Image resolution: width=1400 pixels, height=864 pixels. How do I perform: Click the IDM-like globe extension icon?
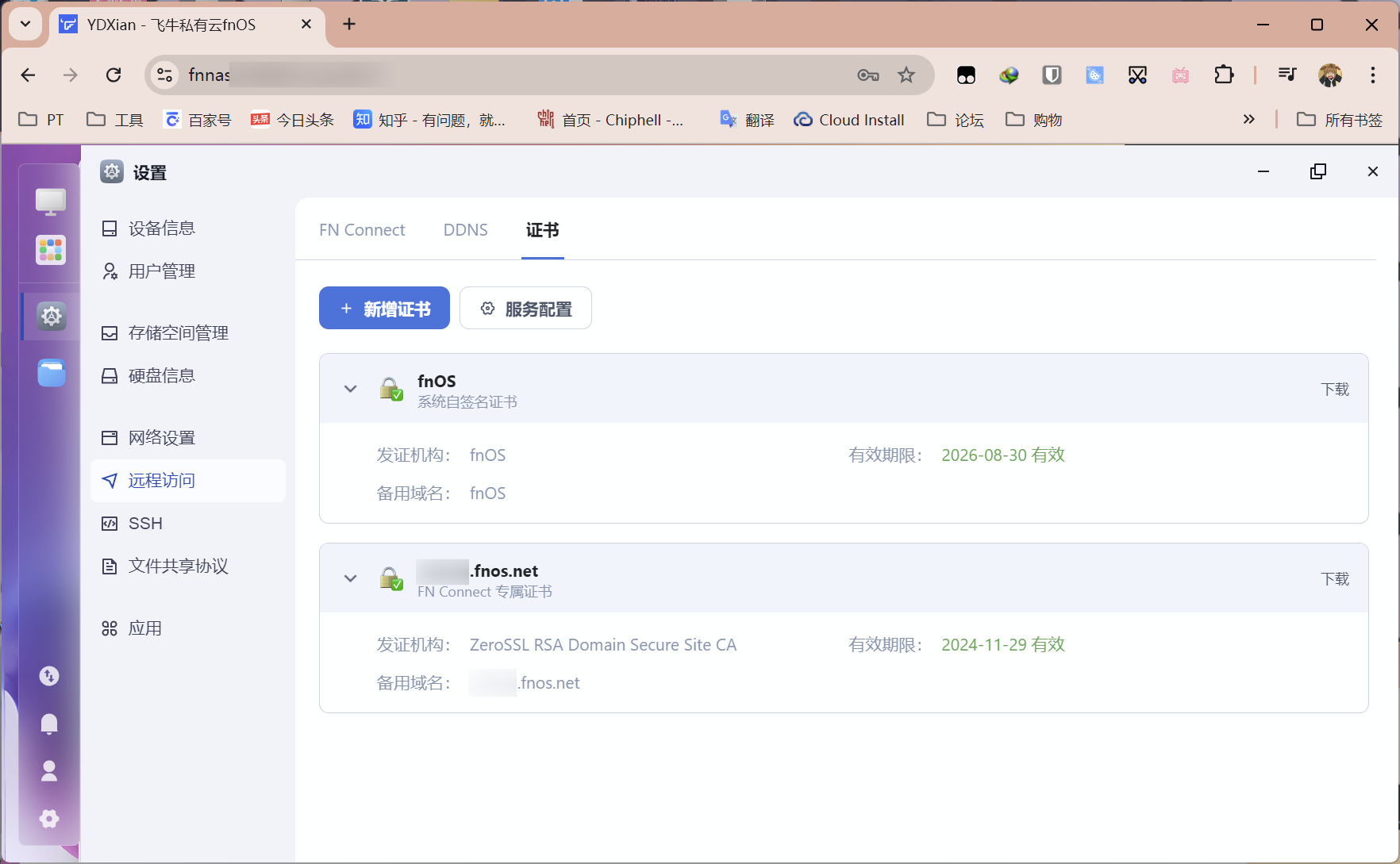coord(1009,75)
